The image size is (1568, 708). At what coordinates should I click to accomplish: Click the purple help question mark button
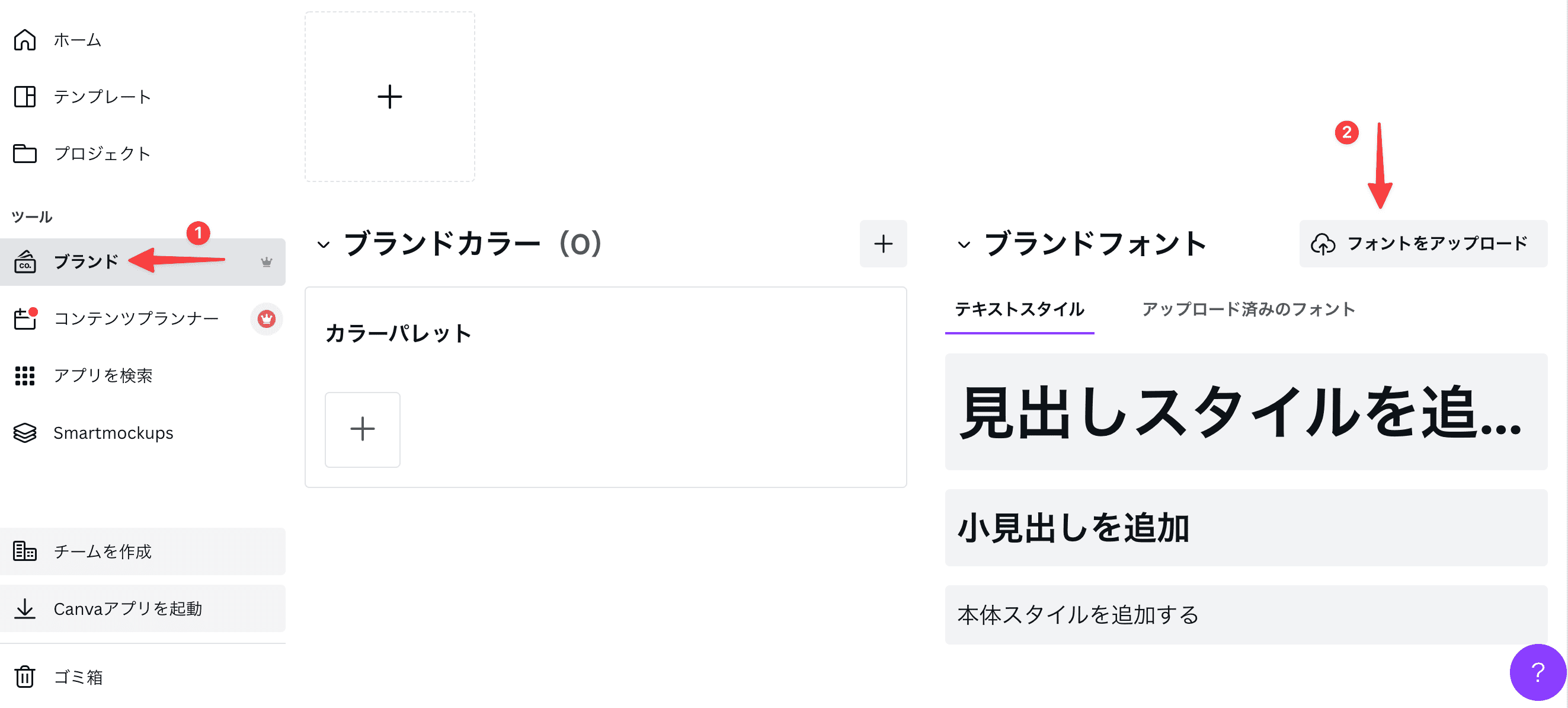coord(1538,672)
